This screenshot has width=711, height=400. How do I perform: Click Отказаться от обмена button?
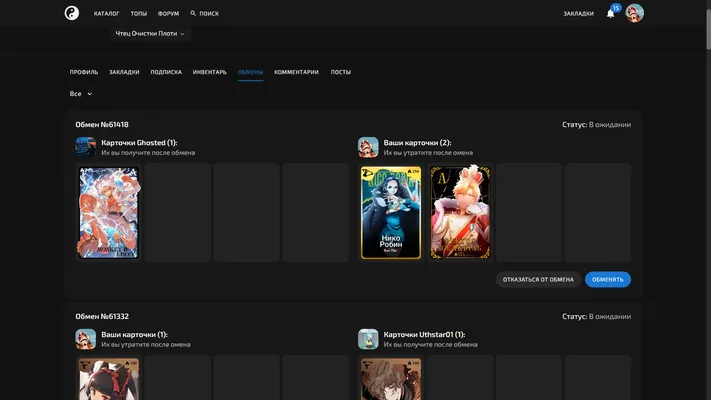538,279
